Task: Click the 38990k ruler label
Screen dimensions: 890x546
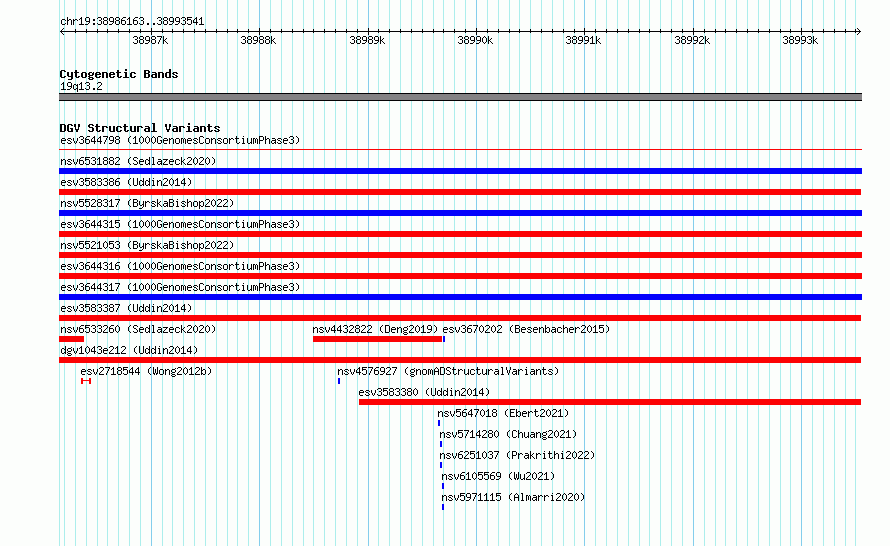Action: (x=475, y=40)
